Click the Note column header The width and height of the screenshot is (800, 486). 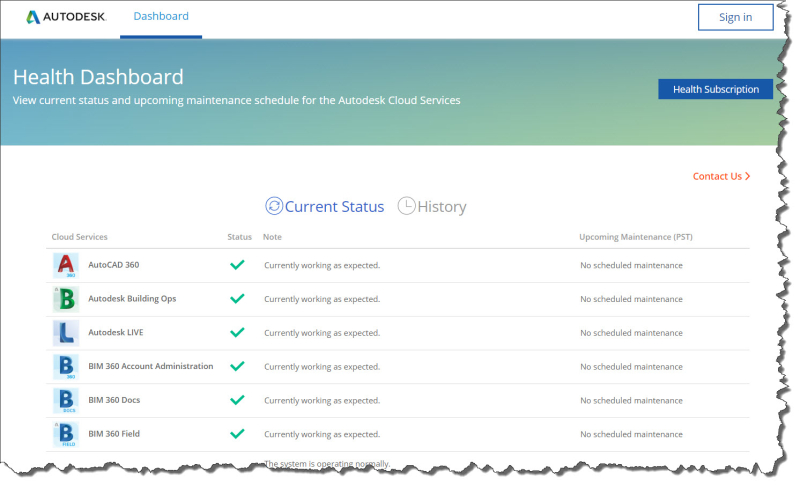272,237
